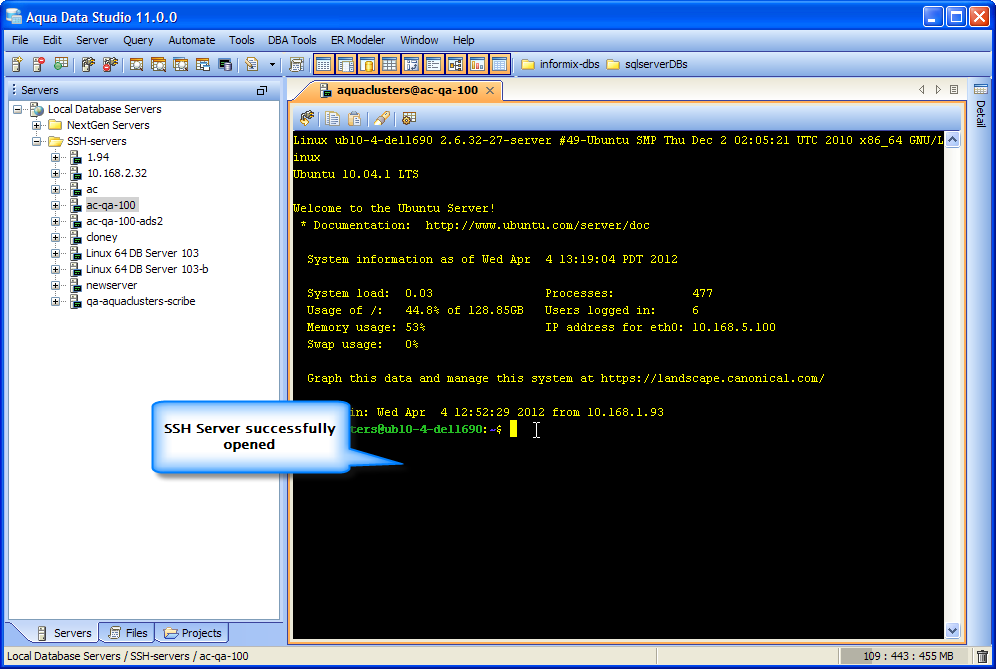Toggle the highlighted tree-diagram toolbar button
The image size is (996, 669).
coord(455,64)
